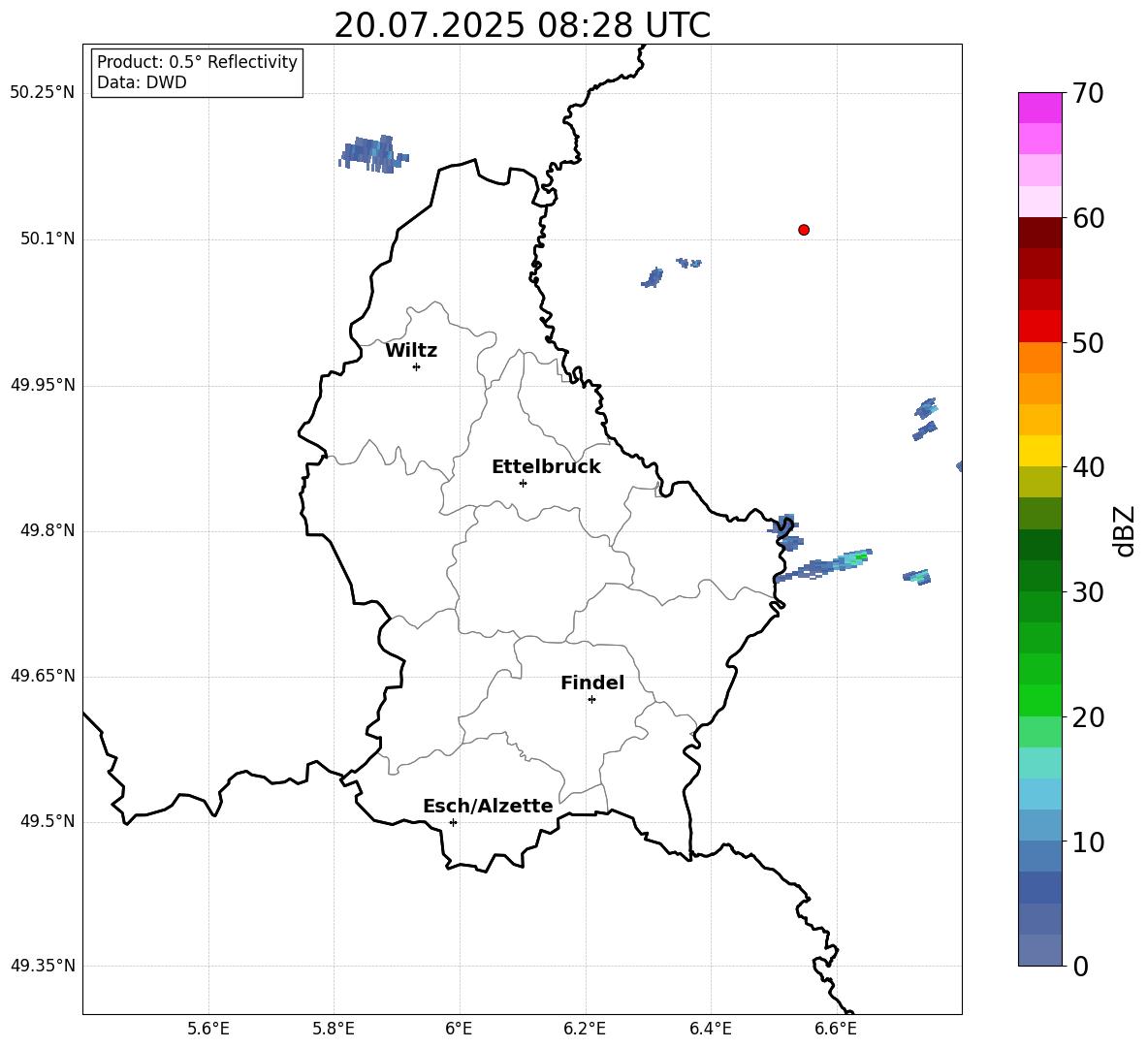Click the Ettelbruck station cross marker
This screenshot has width=1148, height=1048.
[x=523, y=483]
